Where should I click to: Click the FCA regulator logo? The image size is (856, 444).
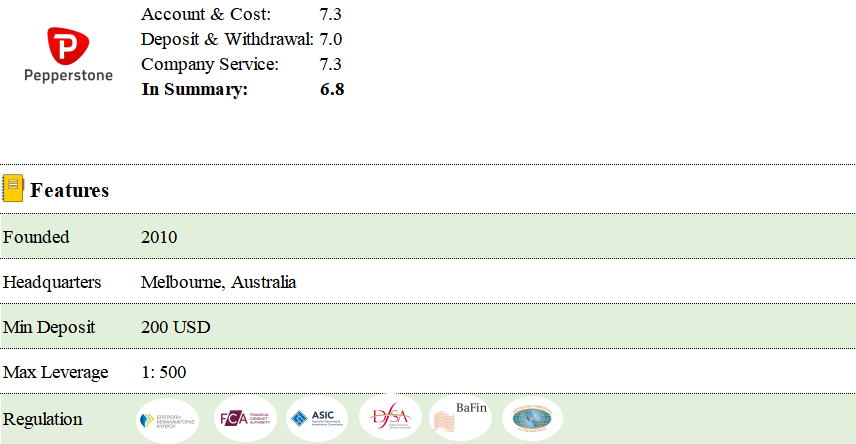pos(245,418)
